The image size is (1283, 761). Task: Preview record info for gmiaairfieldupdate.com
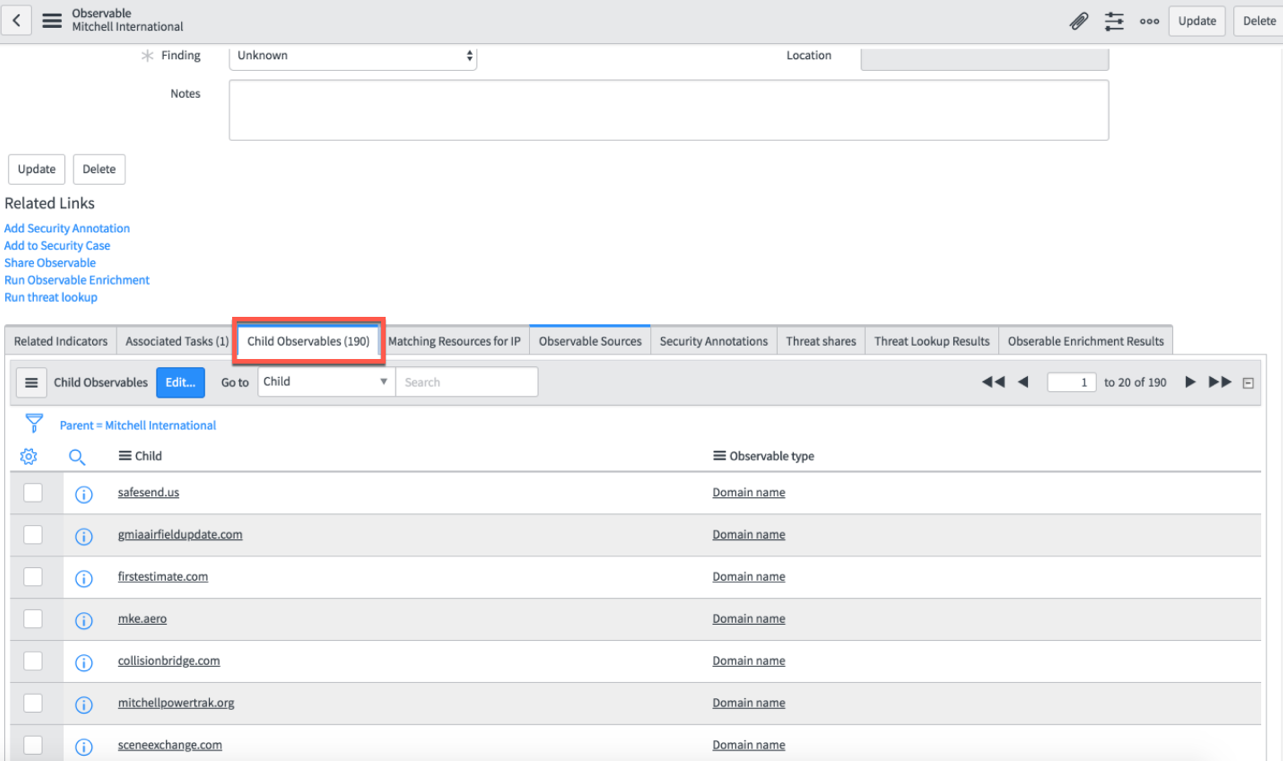tap(84, 536)
